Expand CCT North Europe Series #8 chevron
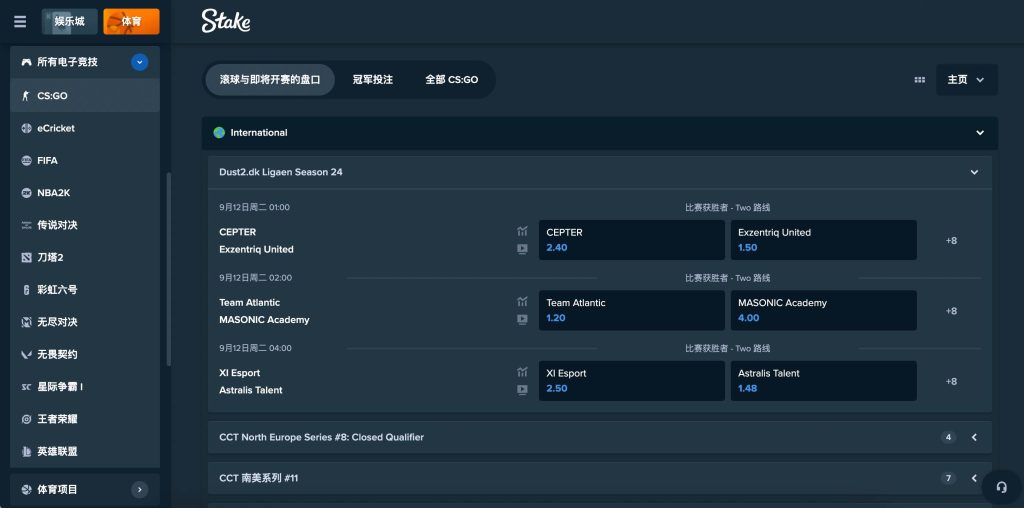1024x508 pixels. click(974, 437)
